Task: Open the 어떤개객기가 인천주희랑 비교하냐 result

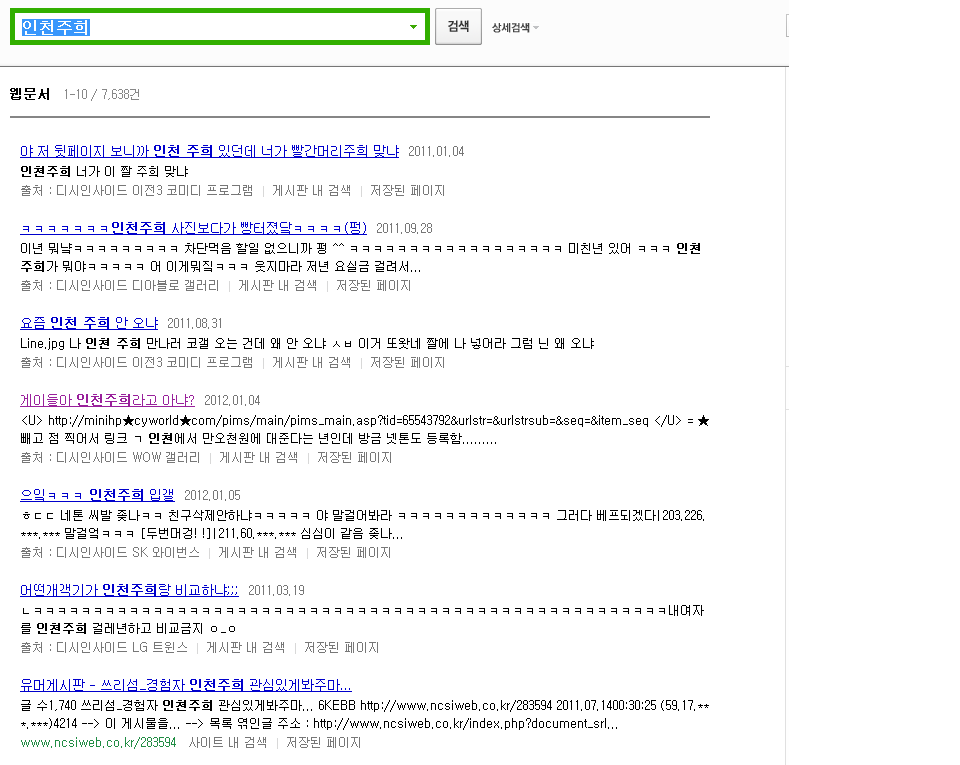Action: click(x=129, y=590)
